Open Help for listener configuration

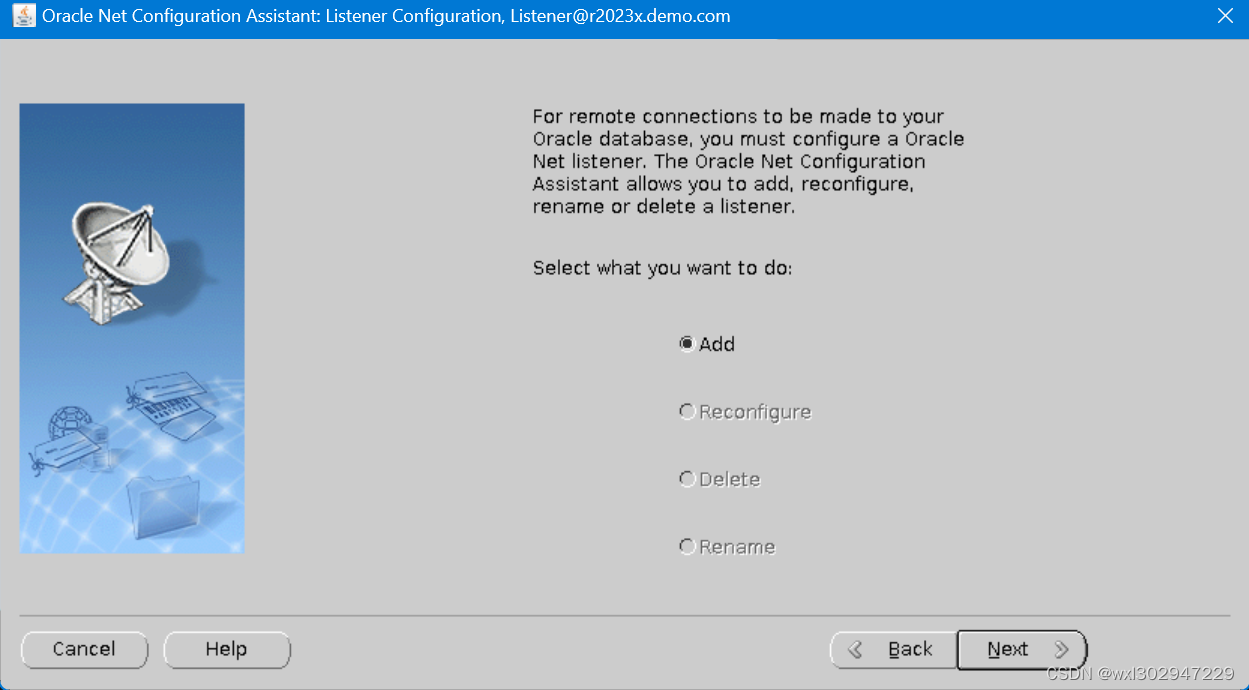pyautogui.click(x=226, y=649)
